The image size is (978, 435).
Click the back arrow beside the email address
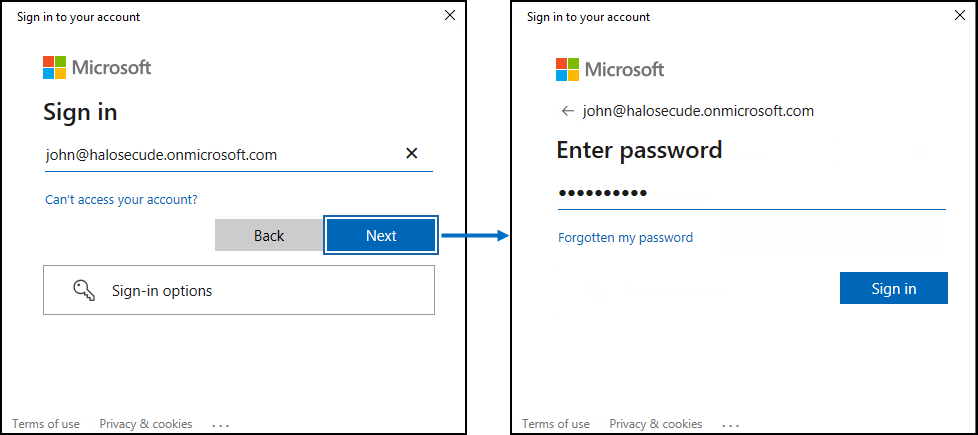[x=568, y=111]
